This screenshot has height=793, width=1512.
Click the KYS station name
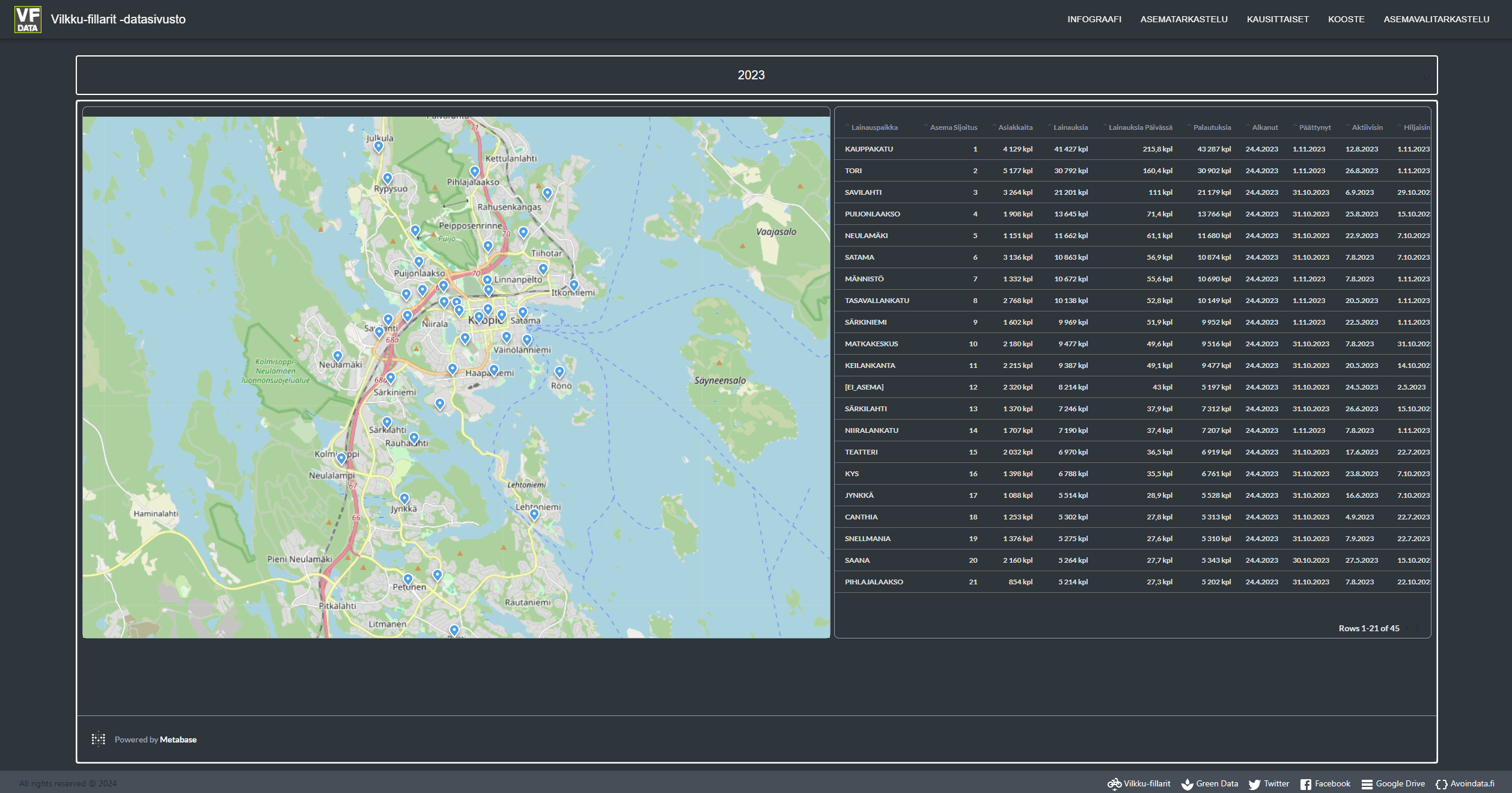coord(852,474)
